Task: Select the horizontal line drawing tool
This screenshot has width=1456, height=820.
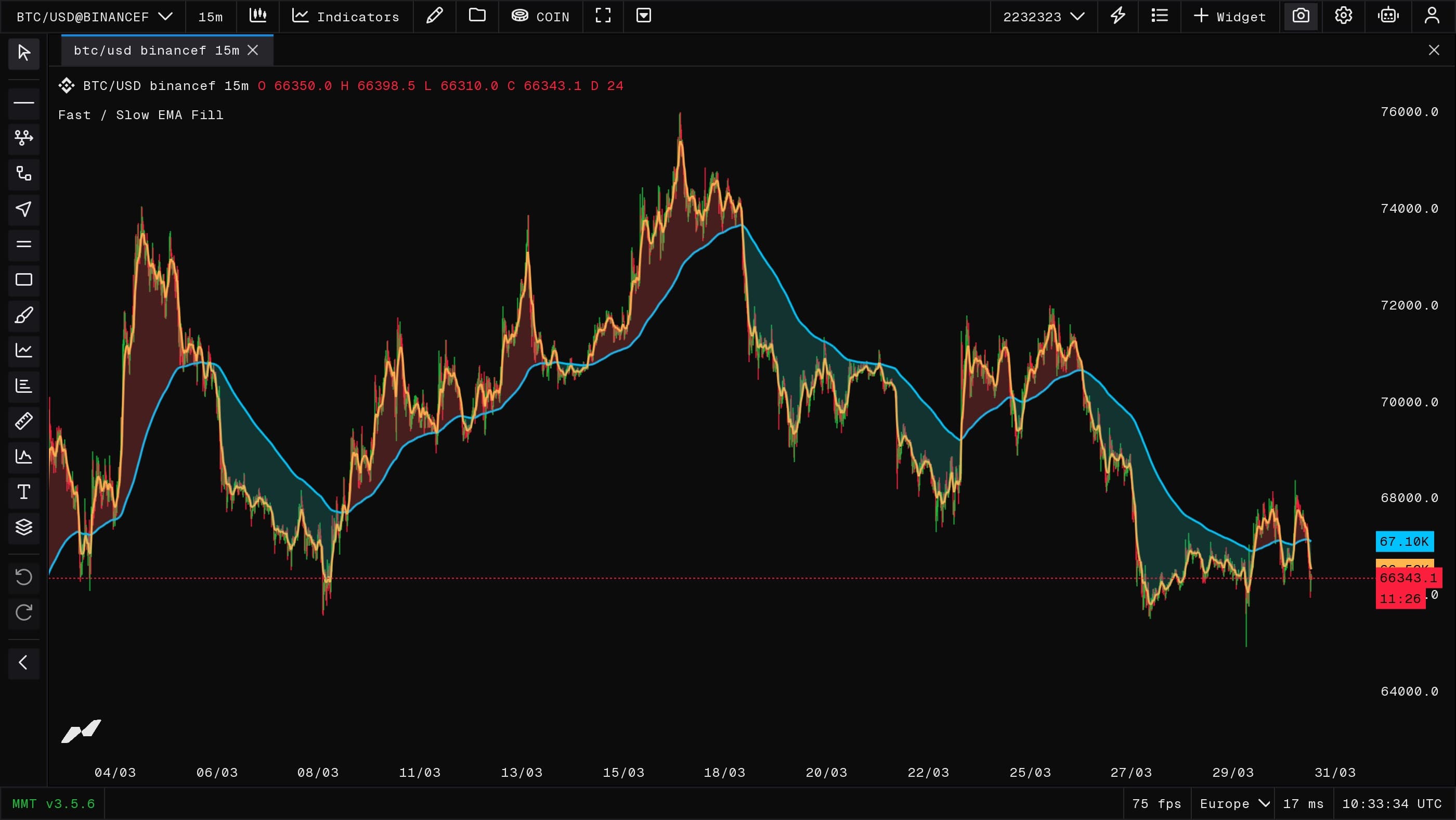Action: (x=24, y=103)
